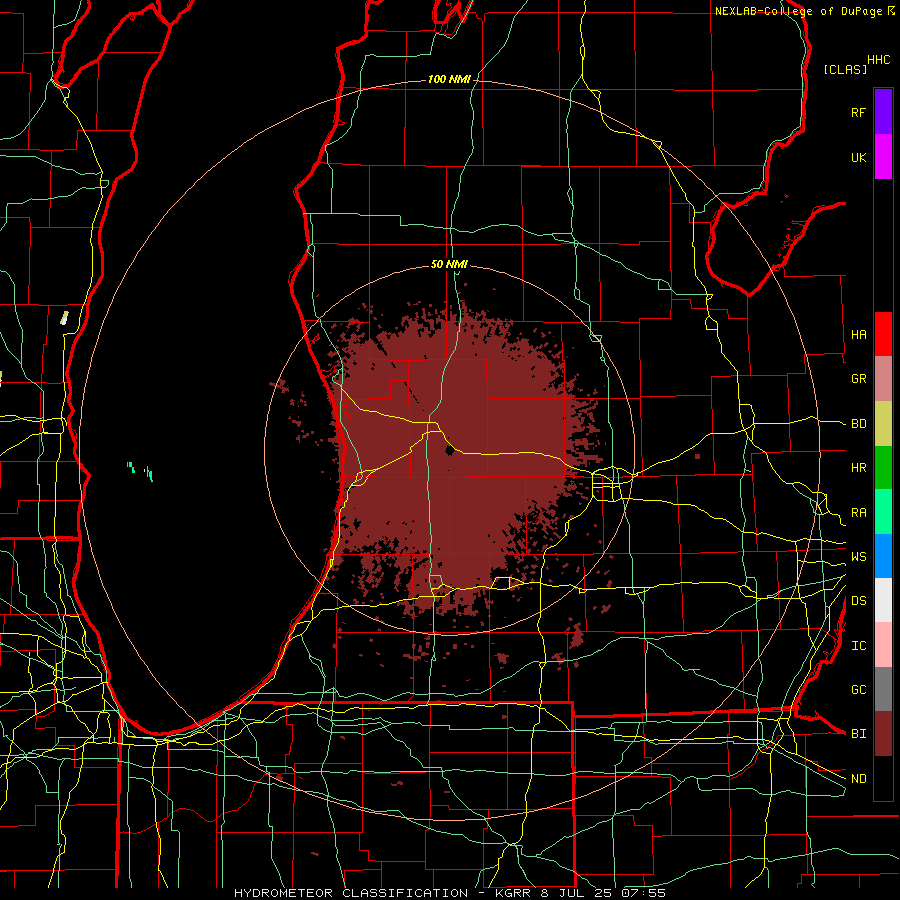
Task: Click the 'IC' legend label
Action: pos(858,646)
